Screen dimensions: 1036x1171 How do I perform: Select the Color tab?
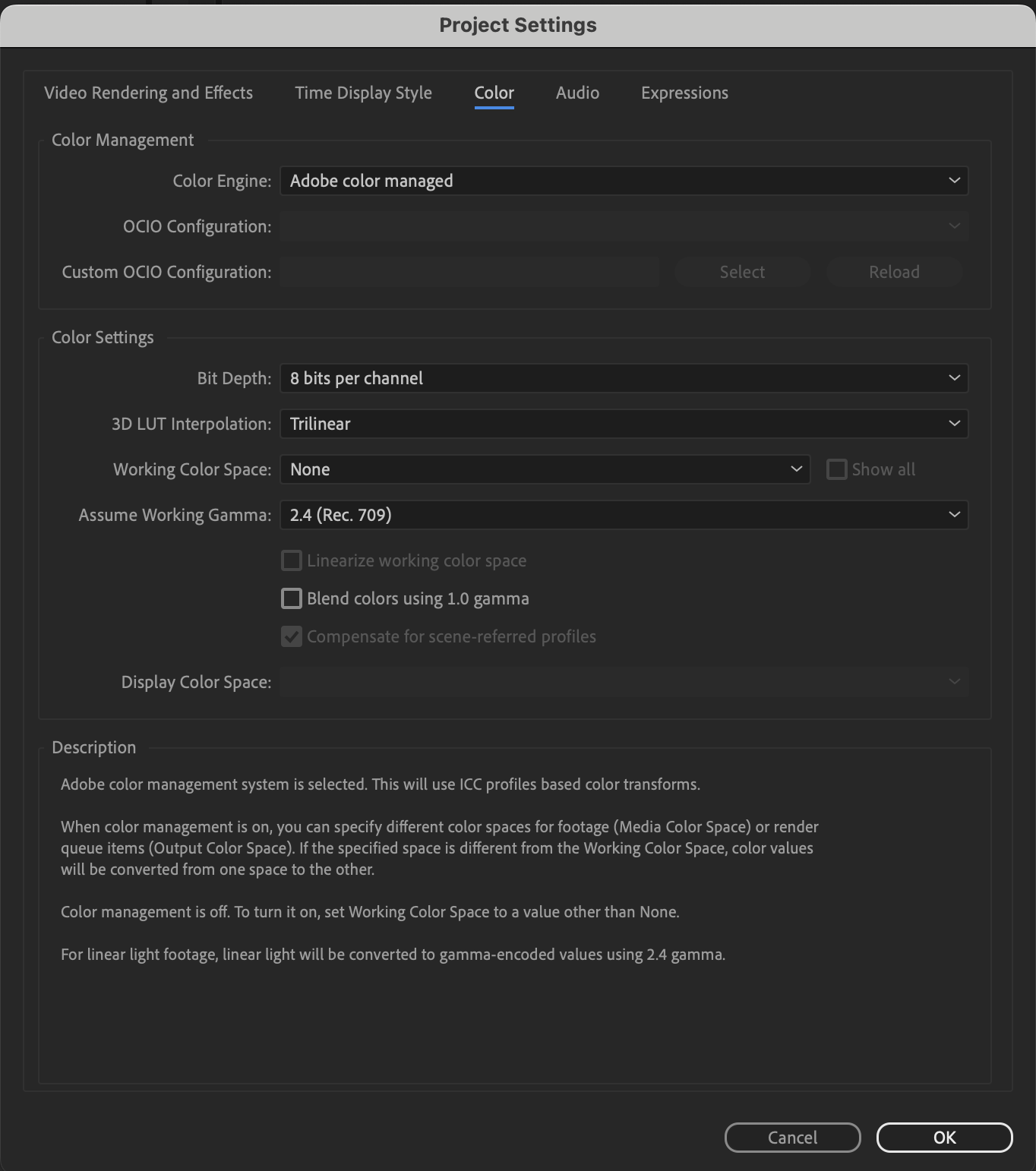(494, 93)
